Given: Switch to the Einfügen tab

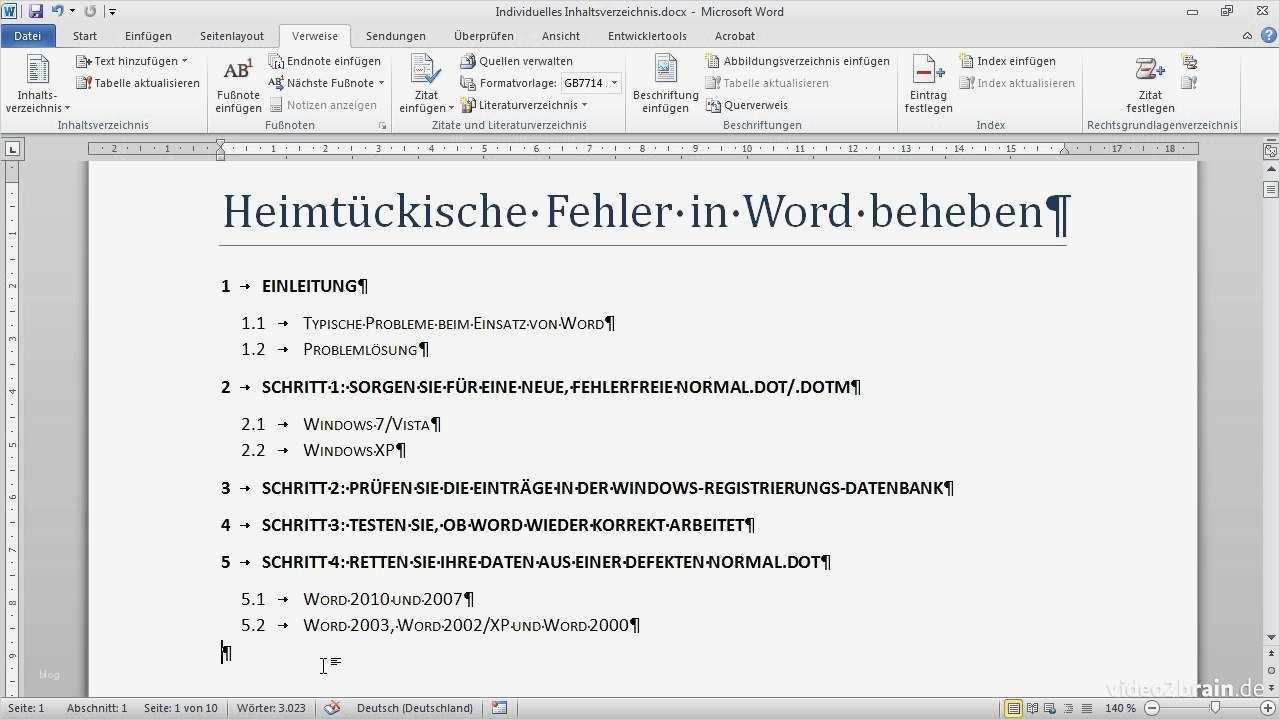Looking at the screenshot, I should click(x=148, y=36).
